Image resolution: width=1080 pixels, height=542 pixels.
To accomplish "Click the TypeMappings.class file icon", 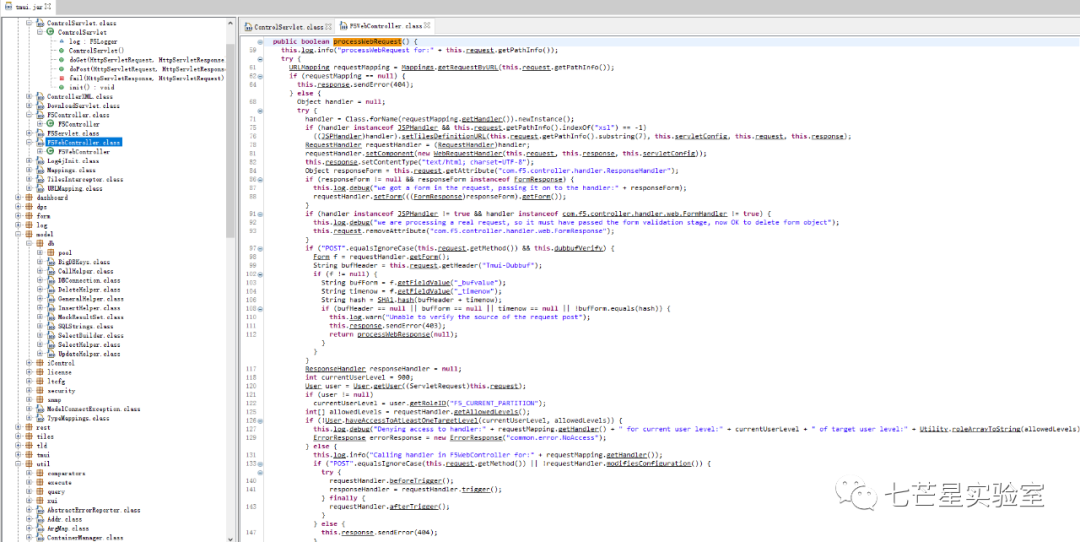I will click(41, 418).
